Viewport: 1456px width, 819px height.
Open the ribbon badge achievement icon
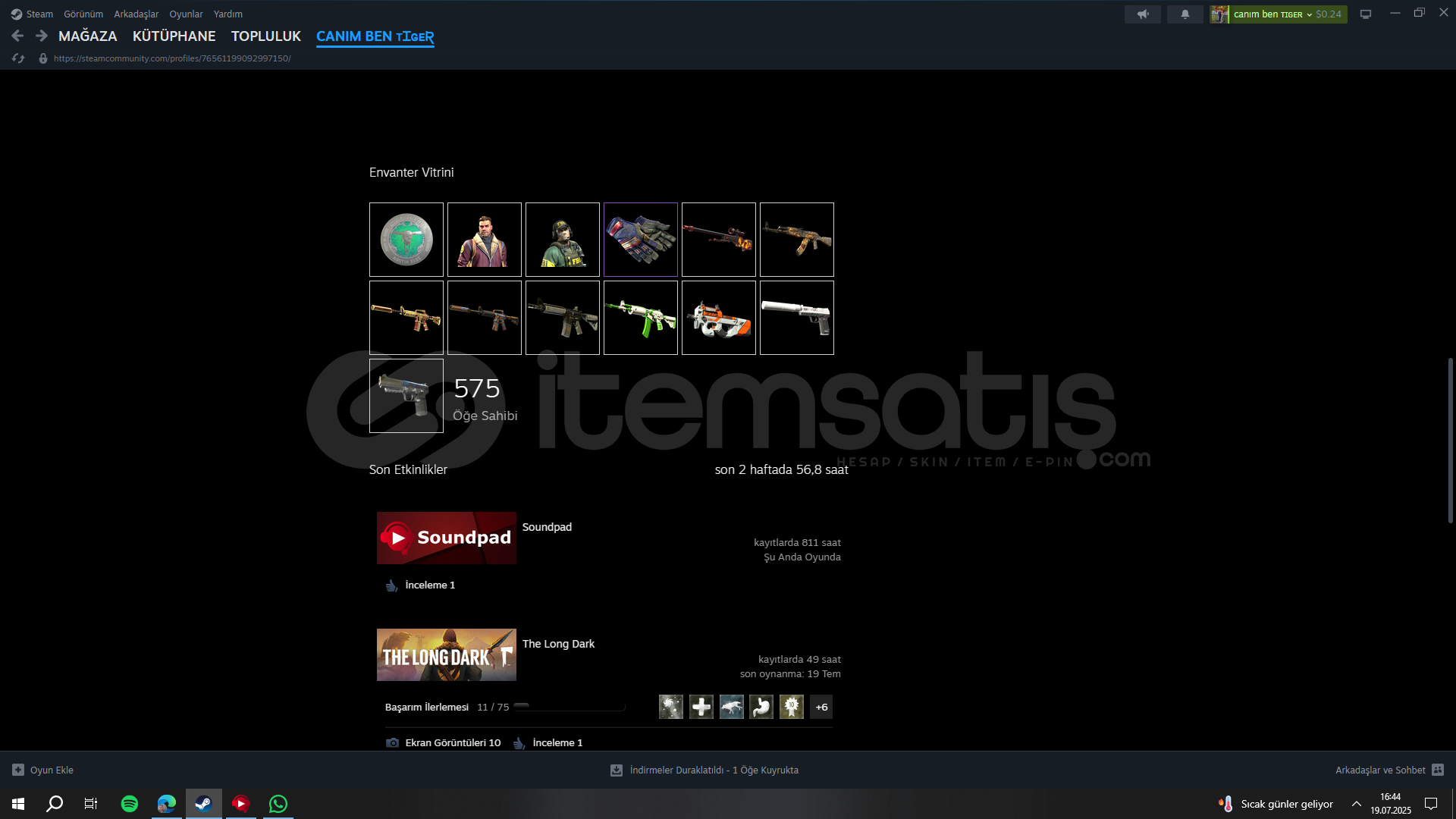(x=792, y=707)
